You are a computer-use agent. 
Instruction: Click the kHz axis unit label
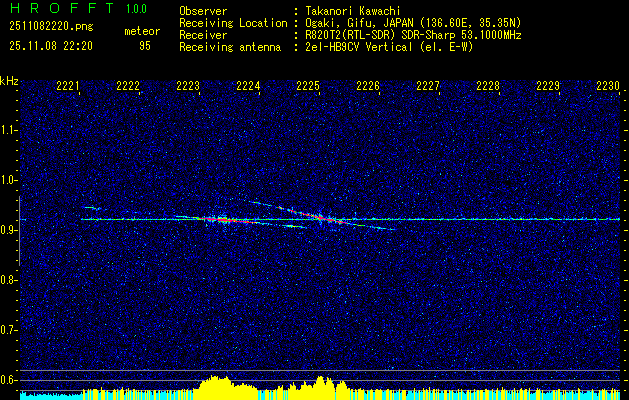(9, 81)
